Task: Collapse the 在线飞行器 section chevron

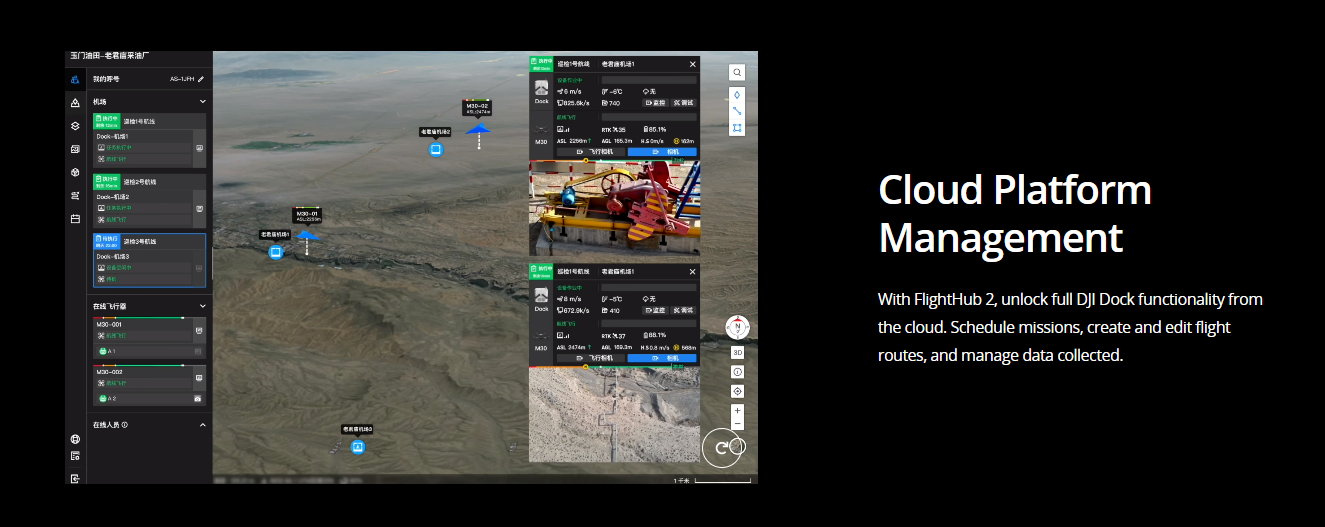Action: pos(202,305)
